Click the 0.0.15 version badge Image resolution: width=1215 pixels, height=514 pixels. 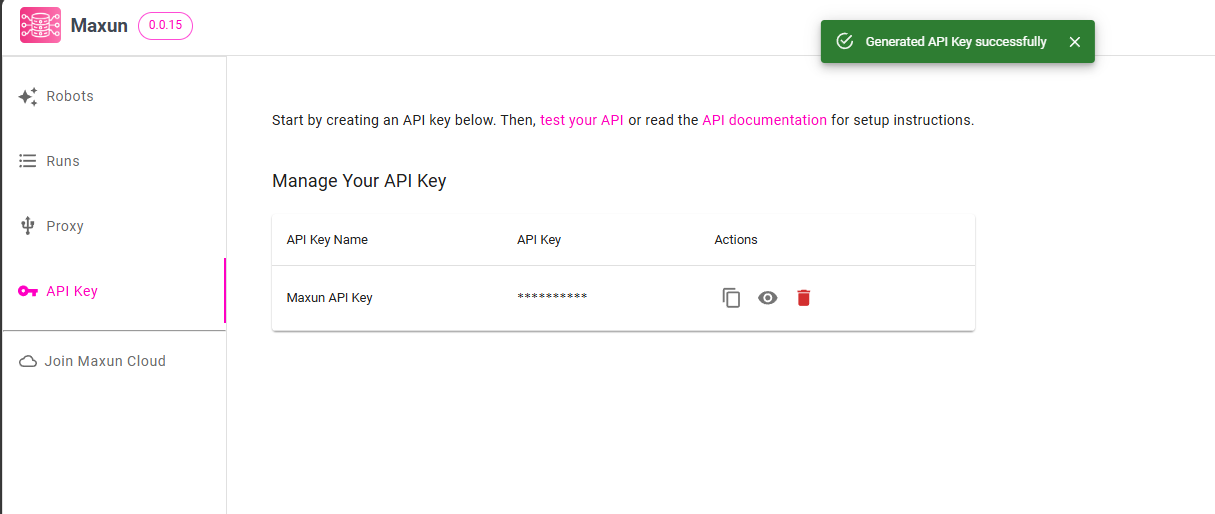[165, 25]
